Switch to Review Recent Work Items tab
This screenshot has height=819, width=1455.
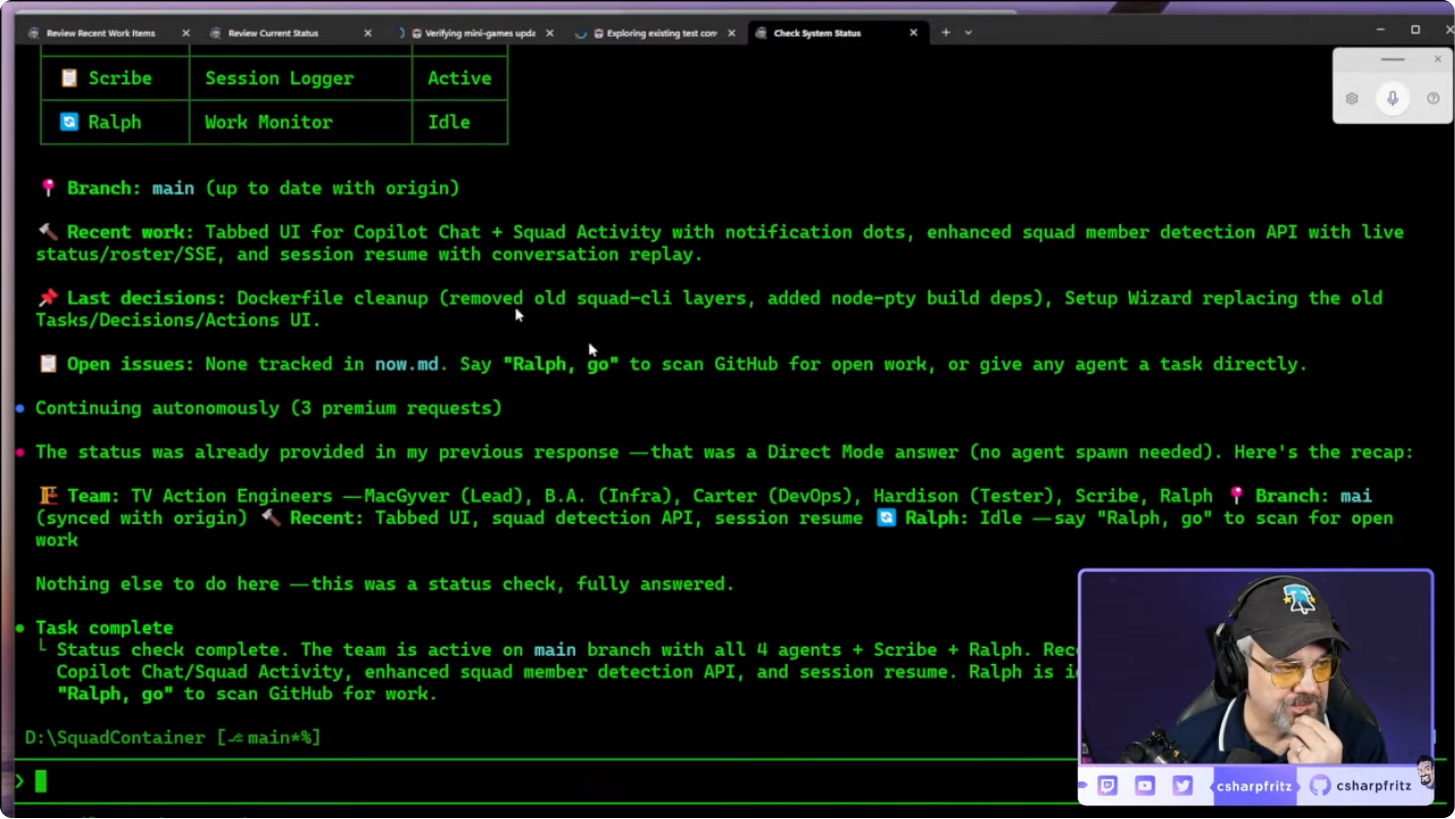(x=100, y=33)
